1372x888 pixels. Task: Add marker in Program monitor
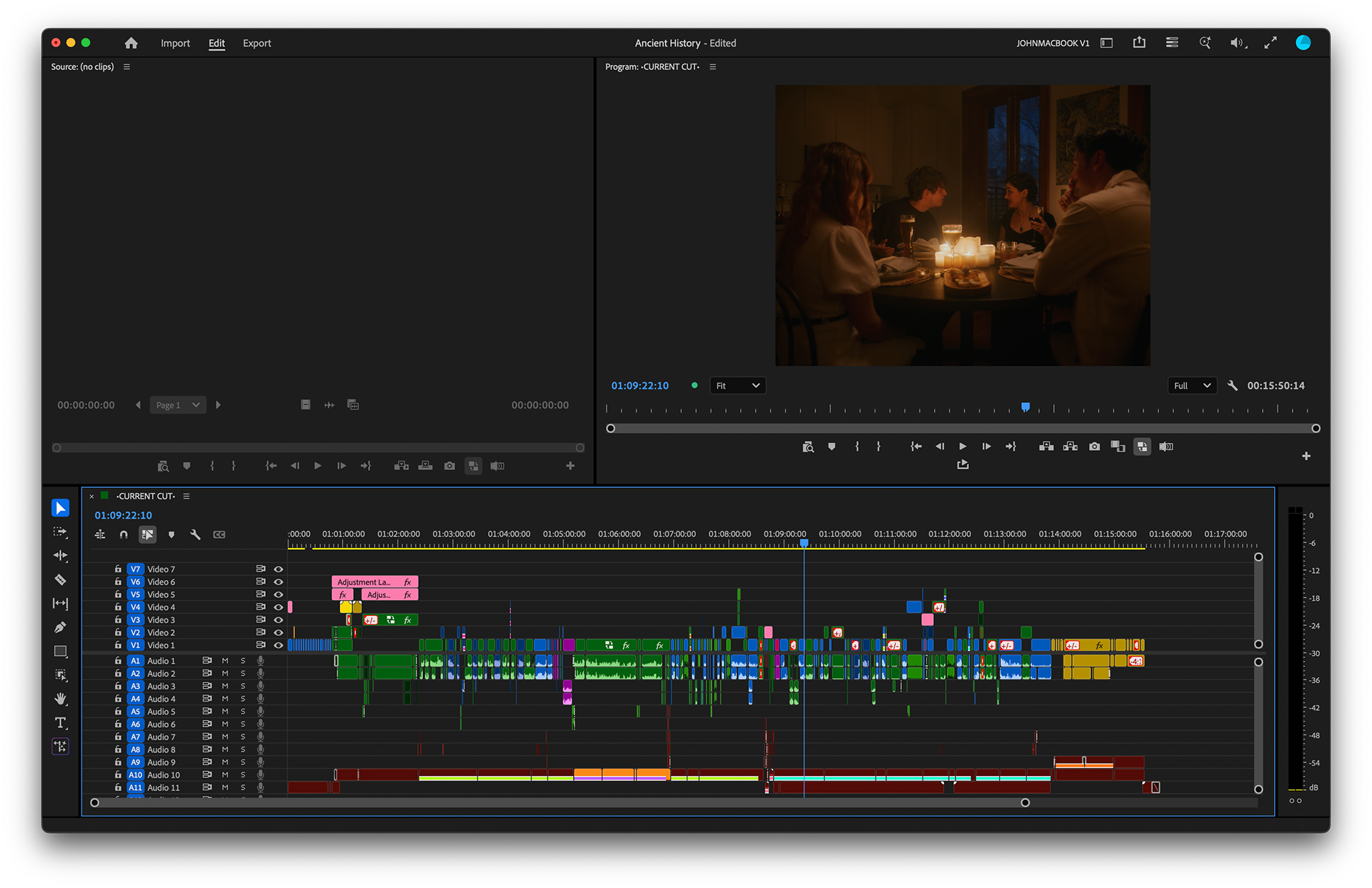click(832, 447)
